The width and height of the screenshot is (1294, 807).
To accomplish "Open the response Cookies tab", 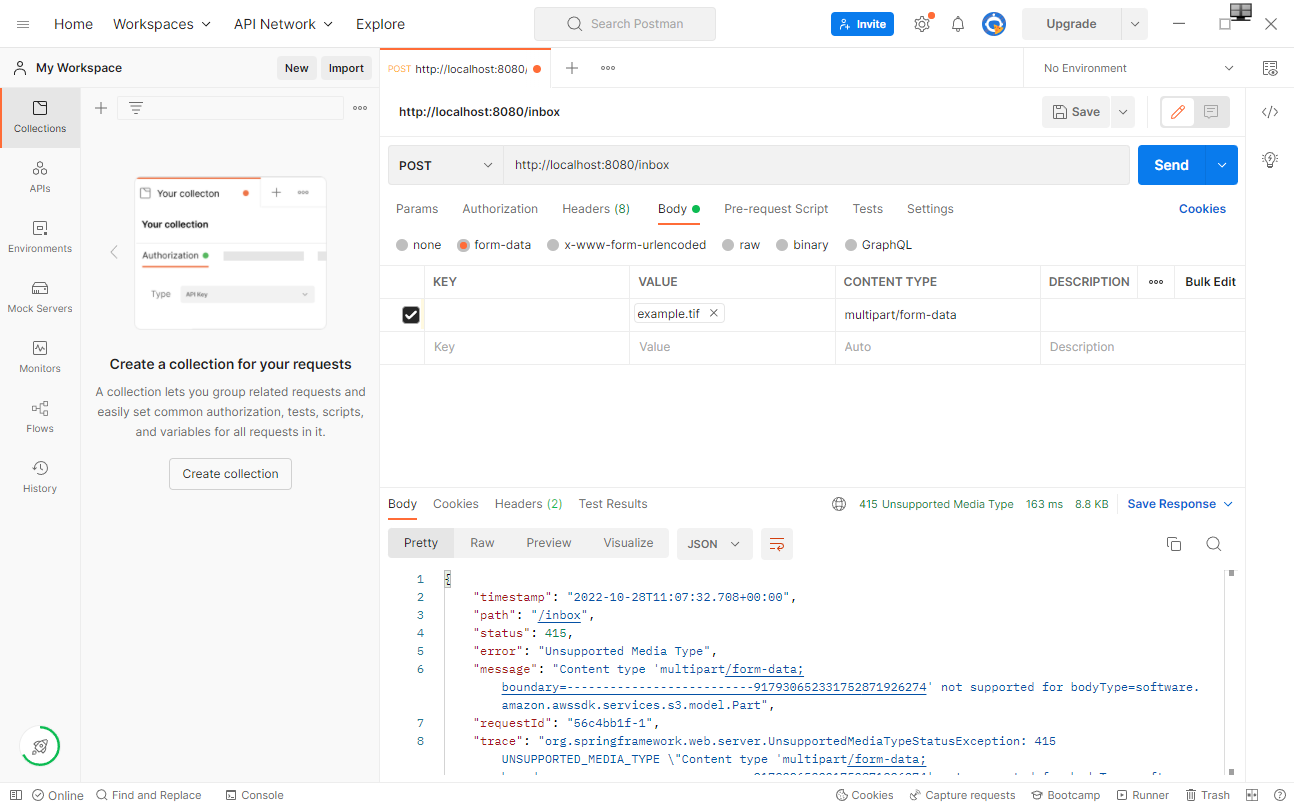I will [456, 504].
